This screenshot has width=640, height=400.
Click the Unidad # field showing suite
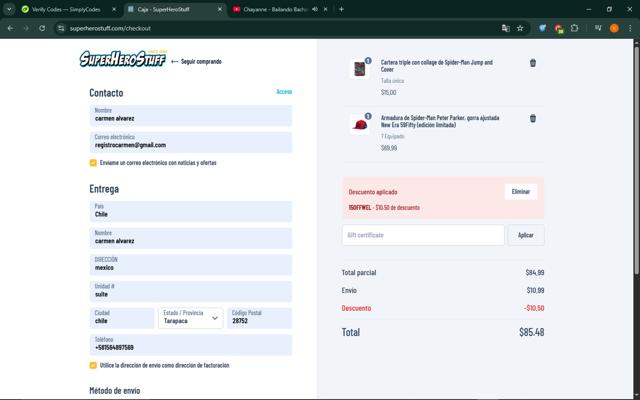click(191, 291)
